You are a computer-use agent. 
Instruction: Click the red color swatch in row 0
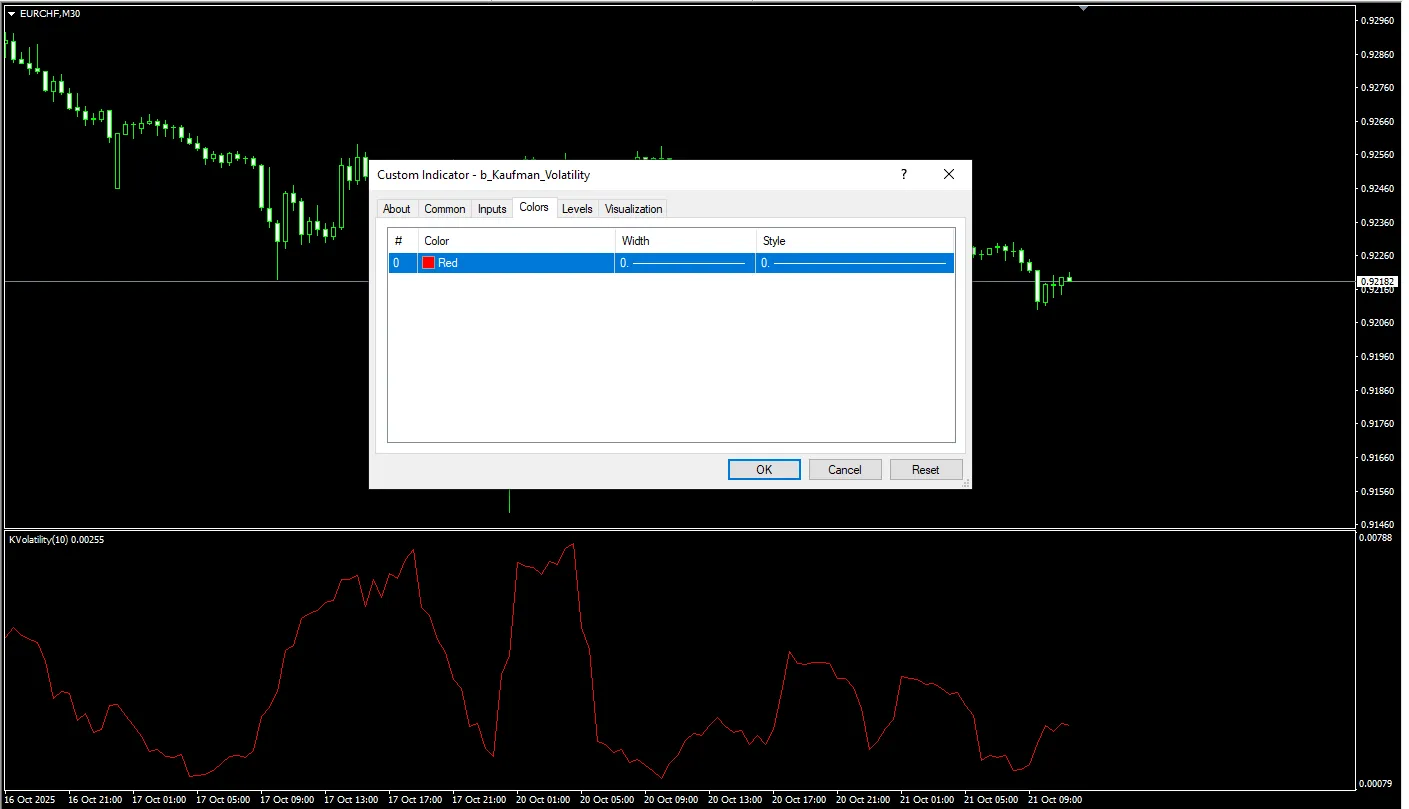429,263
